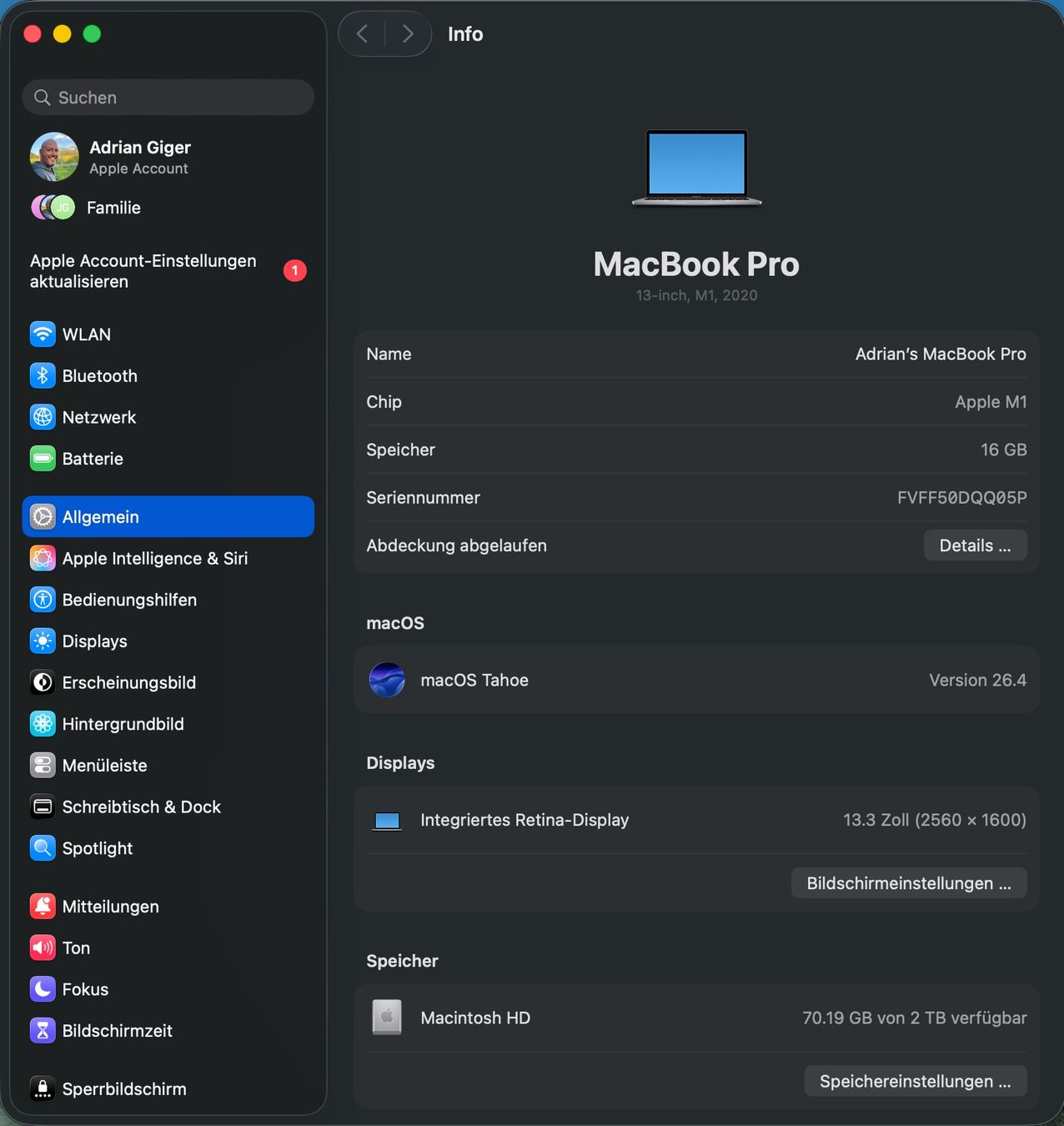Select the Fokus moon icon
The image size is (1064, 1126).
coord(43,989)
